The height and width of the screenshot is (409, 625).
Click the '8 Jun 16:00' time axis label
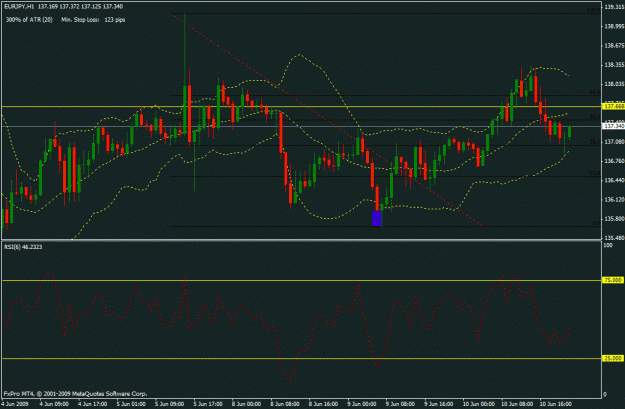pos(324,404)
